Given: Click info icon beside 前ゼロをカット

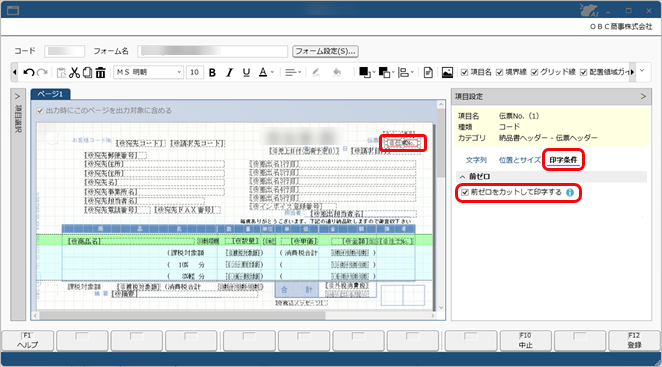Looking at the screenshot, I should (x=570, y=193).
